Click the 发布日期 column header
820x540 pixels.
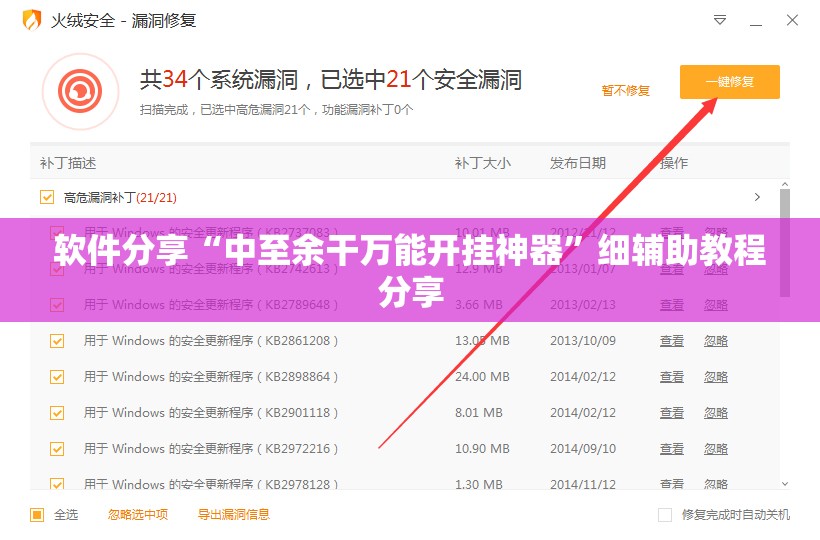pyautogui.click(x=578, y=163)
